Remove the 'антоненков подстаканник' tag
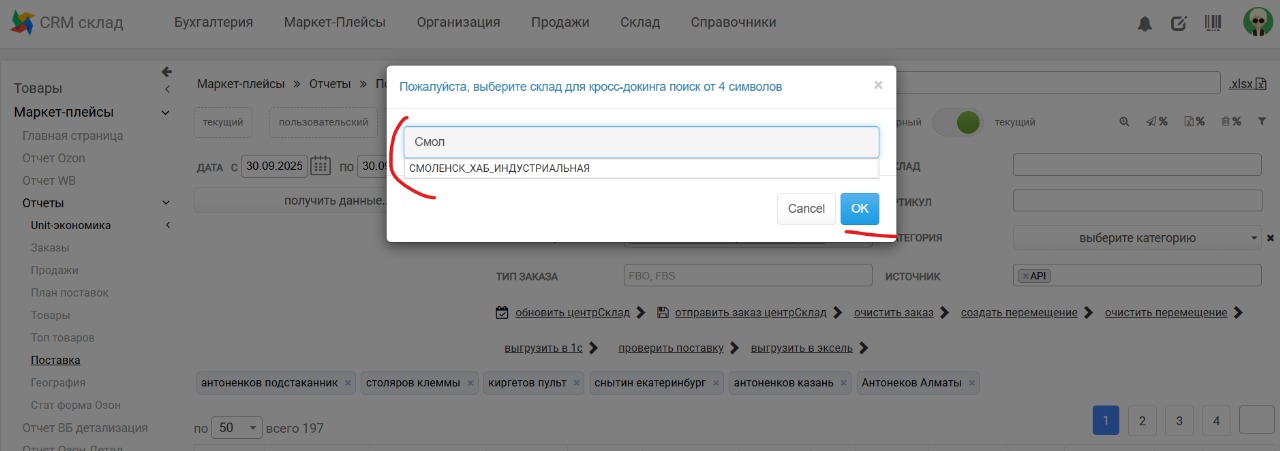The width and height of the screenshot is (1280, 451). pos(348,383)
